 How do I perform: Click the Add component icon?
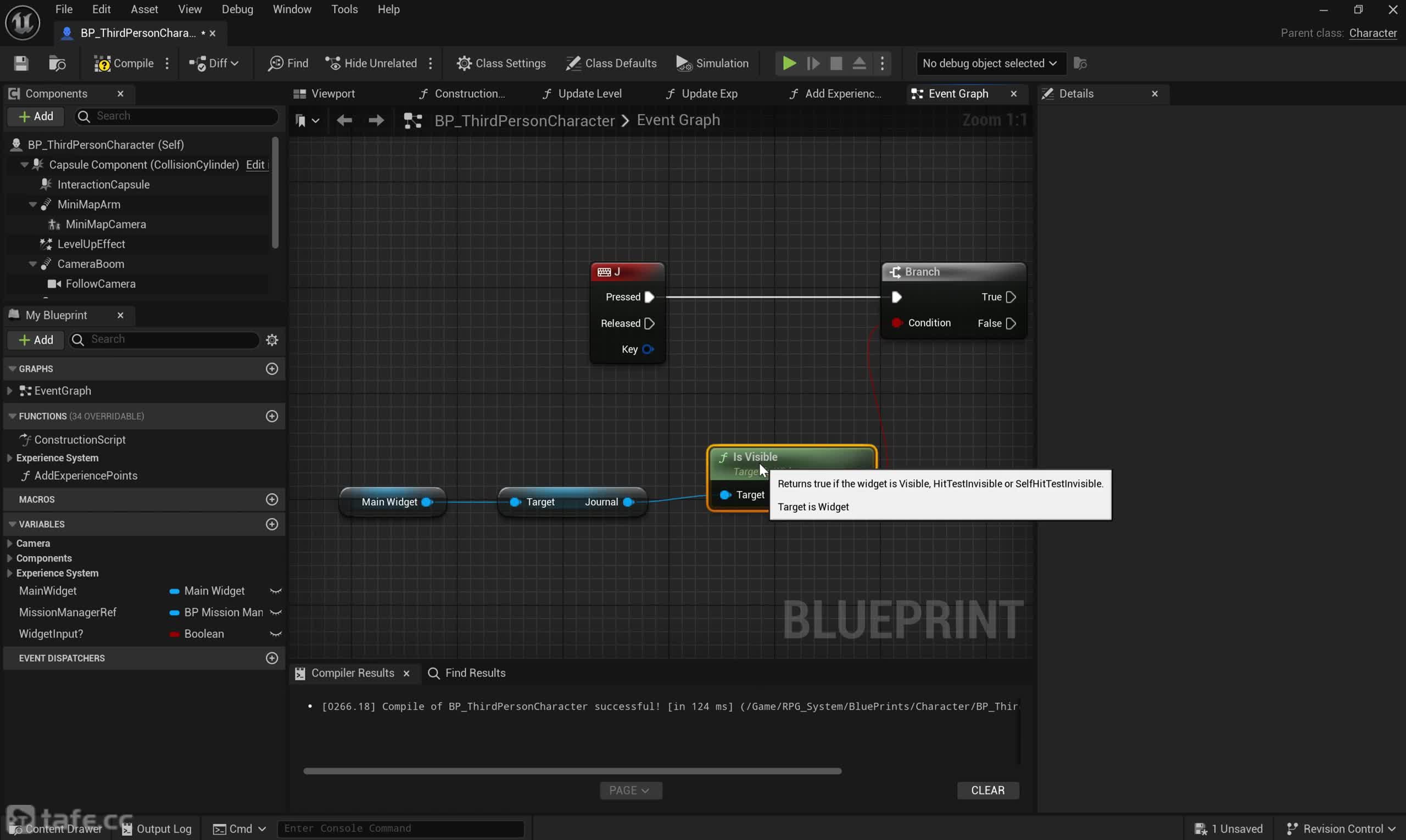point(35,116)
